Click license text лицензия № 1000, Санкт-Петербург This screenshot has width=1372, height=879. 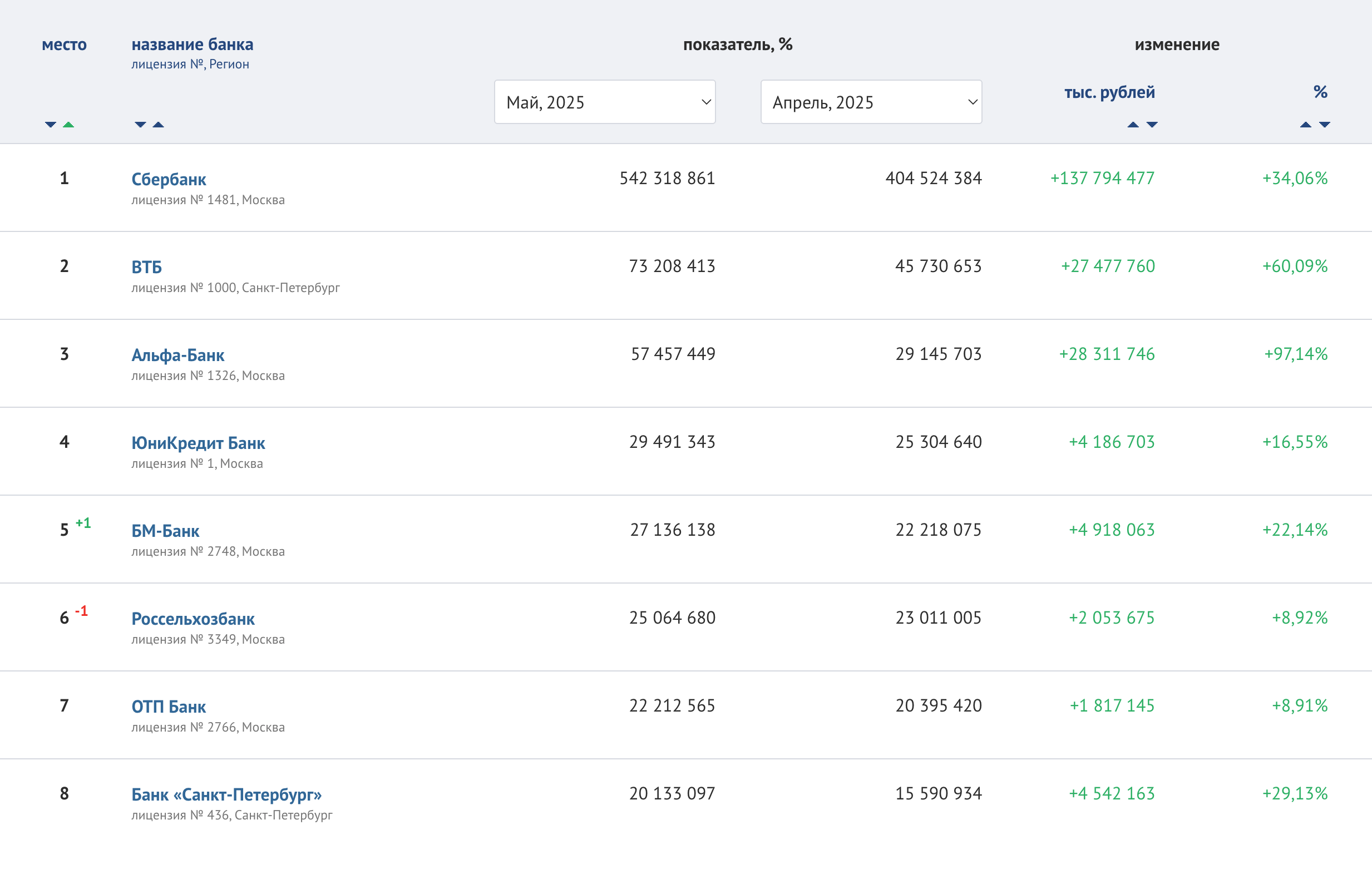point(235,288)
